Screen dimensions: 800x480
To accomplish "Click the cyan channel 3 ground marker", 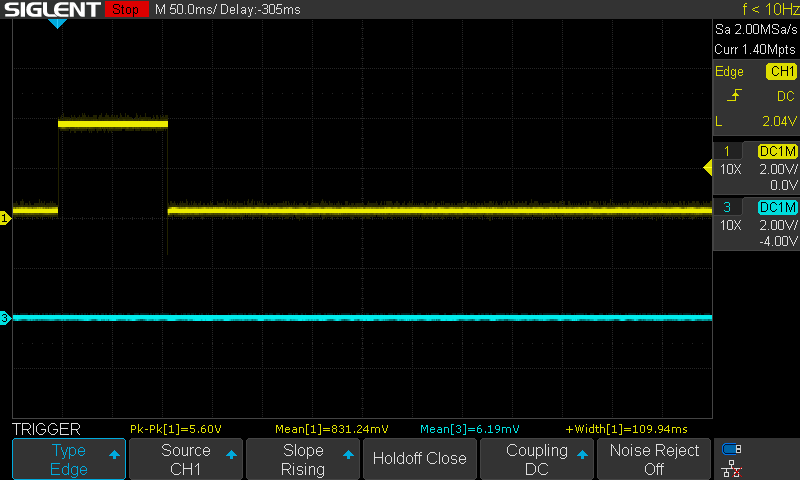I will pos(5,319).
